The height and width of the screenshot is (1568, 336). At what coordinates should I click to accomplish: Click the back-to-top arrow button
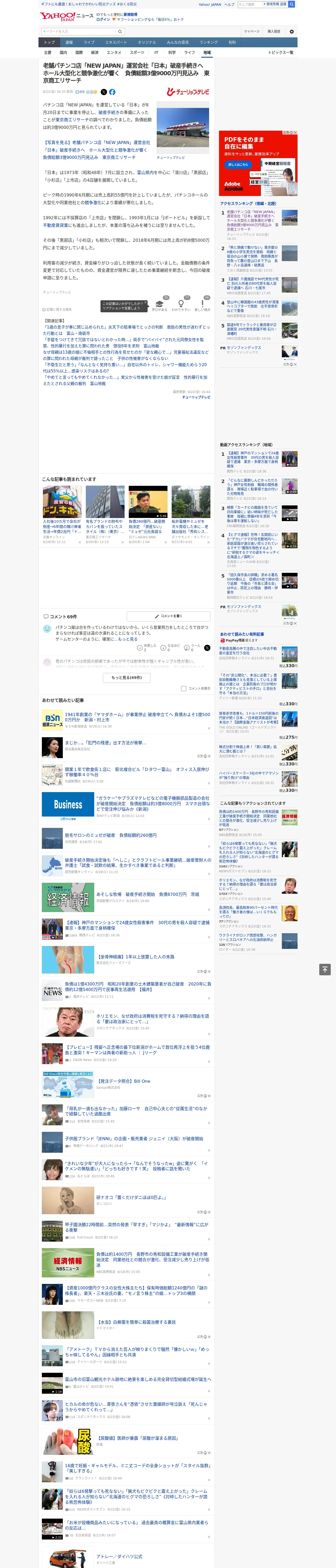[x=325, y=969]
